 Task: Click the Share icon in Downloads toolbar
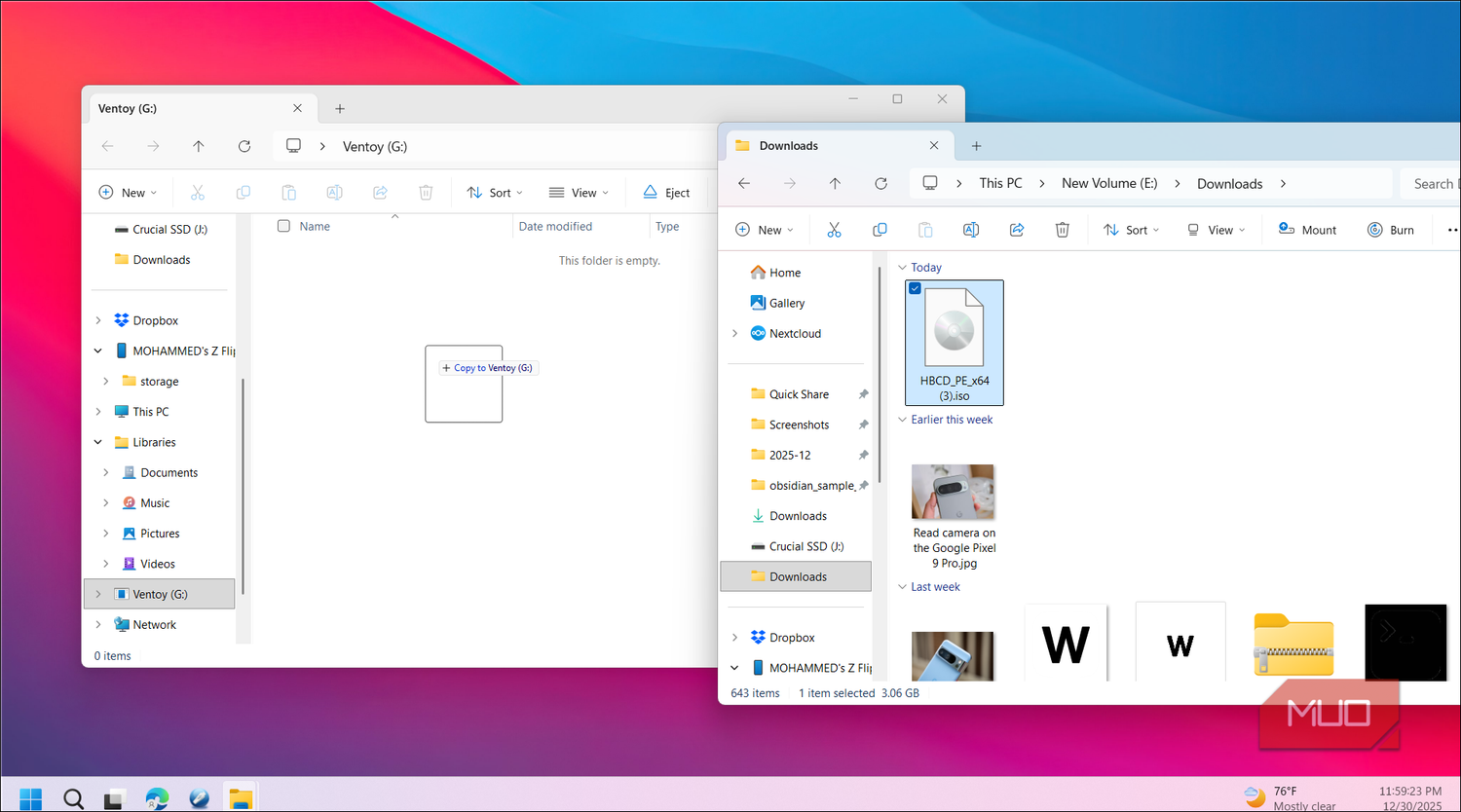click(1017, 230)
